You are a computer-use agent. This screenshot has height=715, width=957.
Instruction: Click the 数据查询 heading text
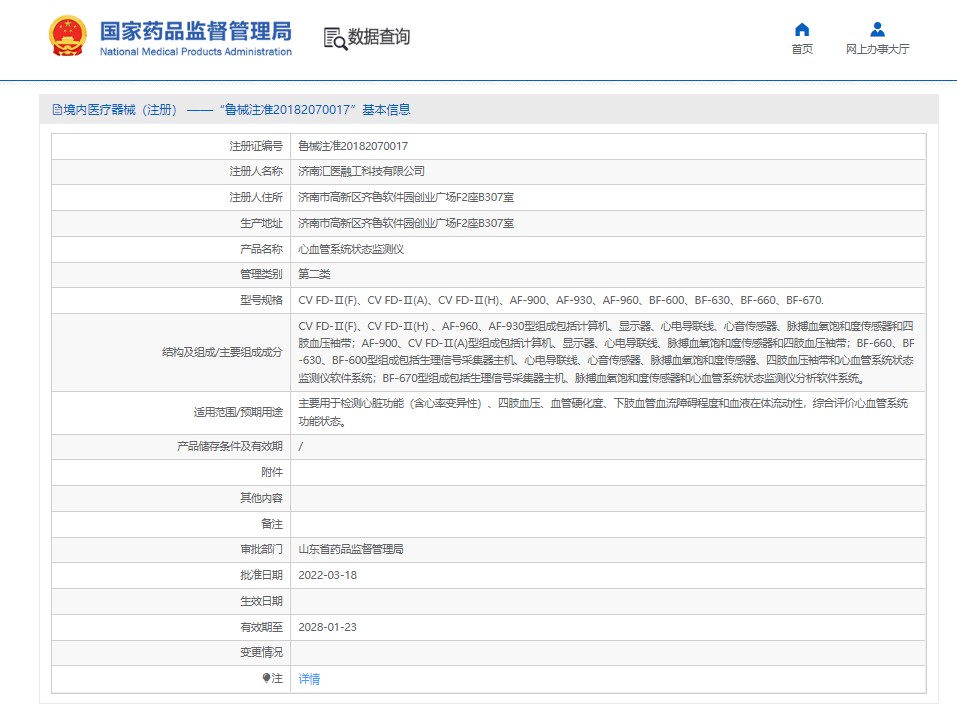click(379, 37)
